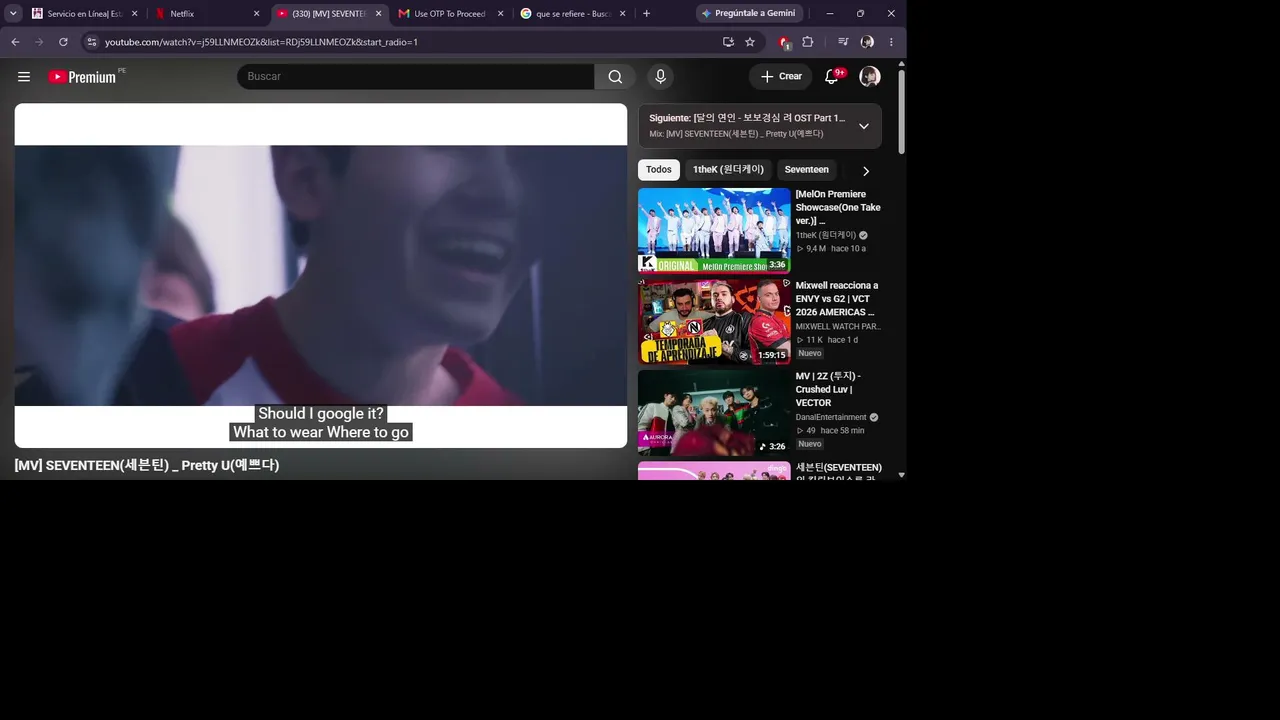
Task: Open the 2Z Crushed Luv video title
Action: point(828,390)
